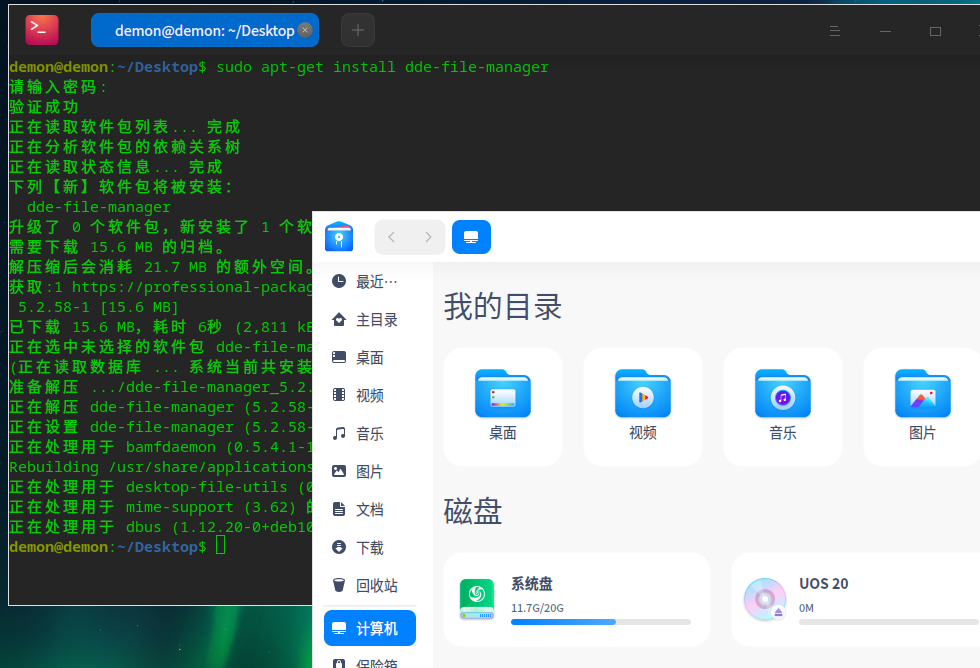980x668 pixels.
Task: Open the terminal hamburger menu
Action: point(835,30)
